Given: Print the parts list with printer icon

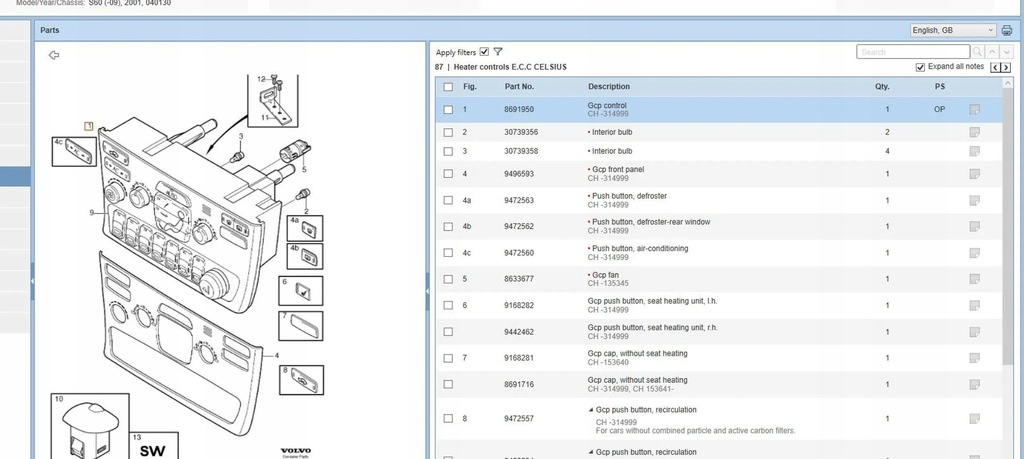Looking at the screenshot, I should 1006,30.
